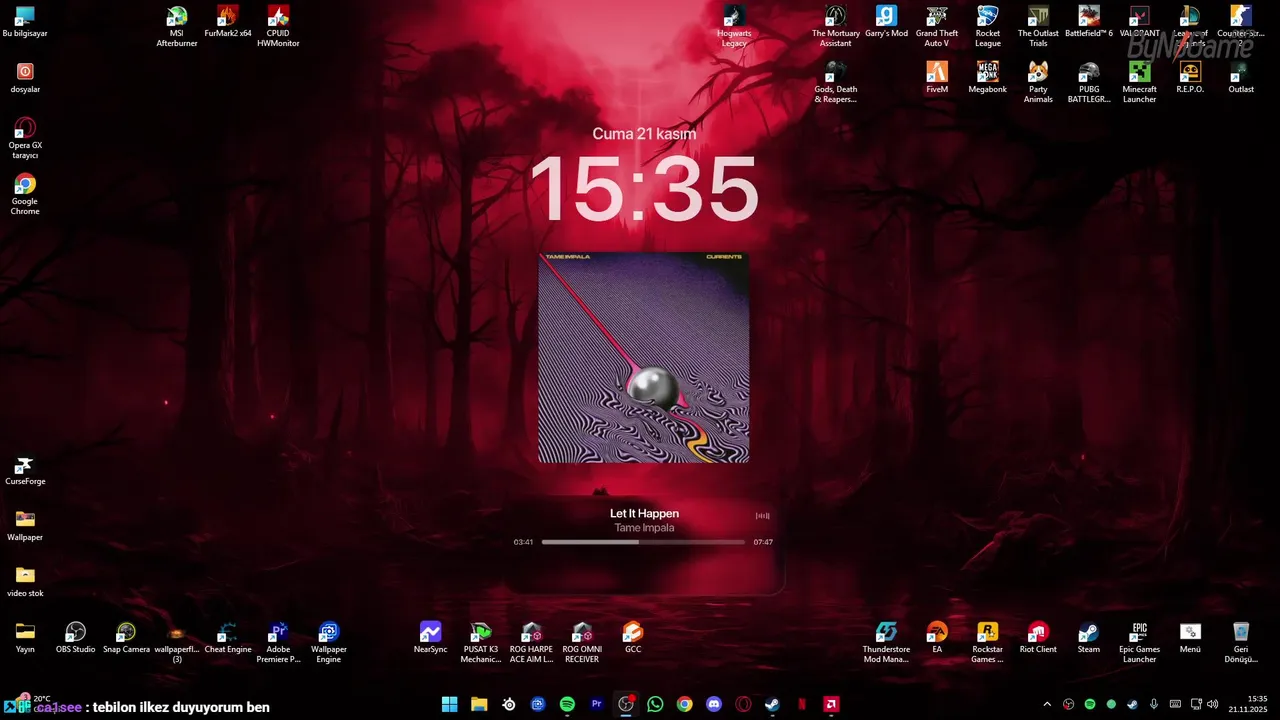Seek within the Let It Happen progress bar
This screenshot has height=720, width=1280.
click(x=643, y=542)
